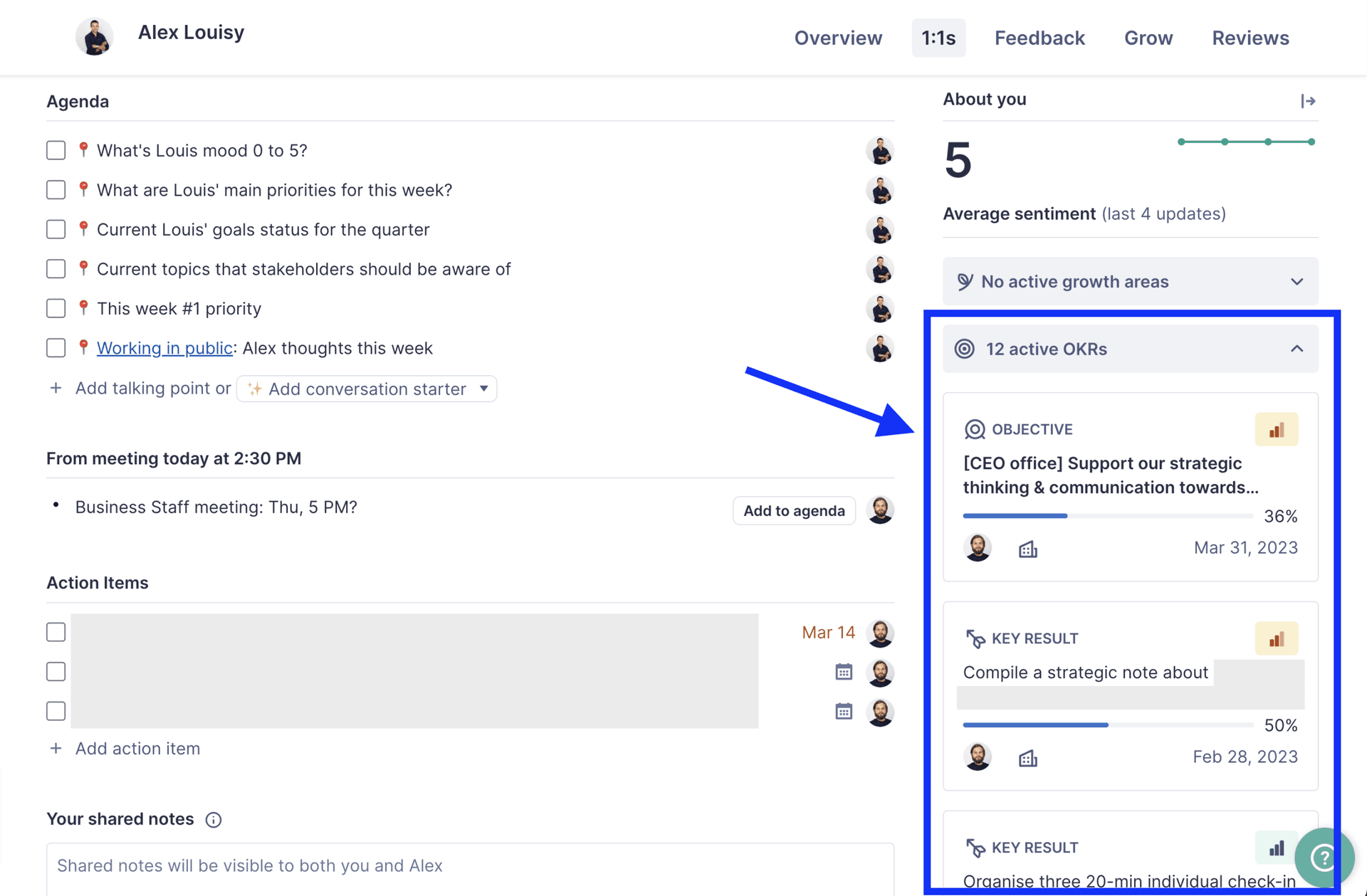The width and height of the screenshot is (1367, 896).
Task: Go to the Reviews tab
Action: pos(1250,38)
